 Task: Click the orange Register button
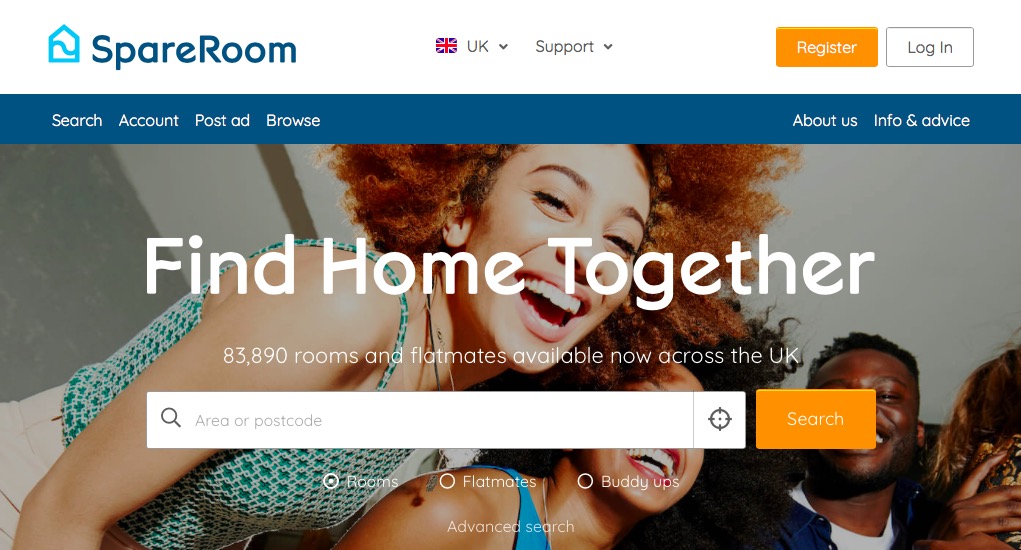[x=826, y=47]
